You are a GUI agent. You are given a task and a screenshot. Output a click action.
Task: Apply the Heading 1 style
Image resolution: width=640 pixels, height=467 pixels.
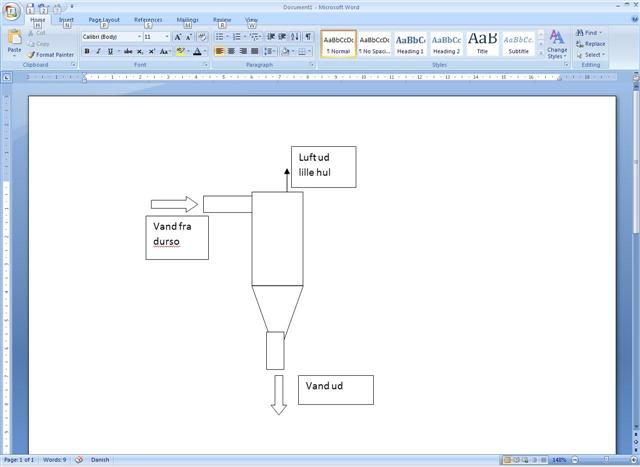410,44
